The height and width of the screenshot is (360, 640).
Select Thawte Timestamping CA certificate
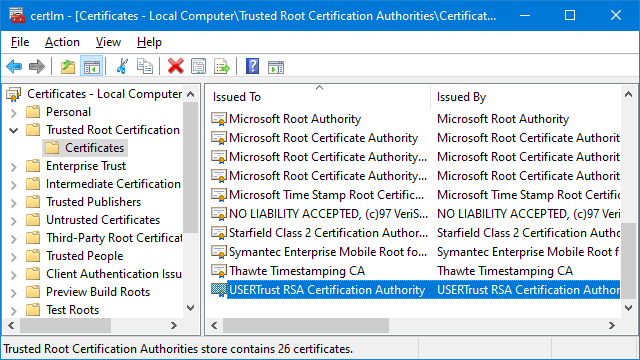point(297,271)
